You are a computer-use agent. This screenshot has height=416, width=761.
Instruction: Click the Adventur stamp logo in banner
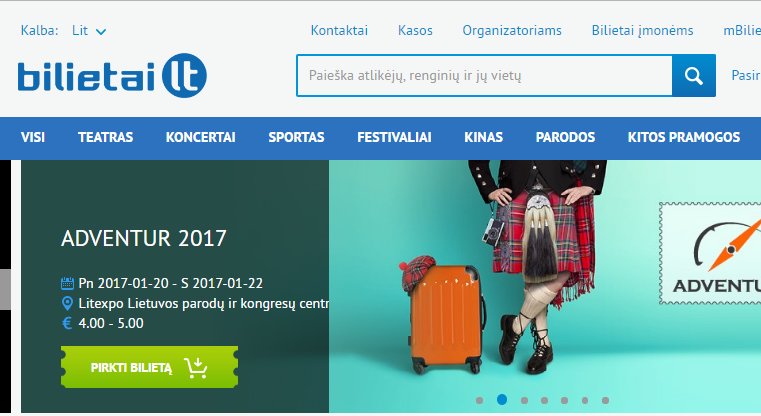(x=710, y=253)
